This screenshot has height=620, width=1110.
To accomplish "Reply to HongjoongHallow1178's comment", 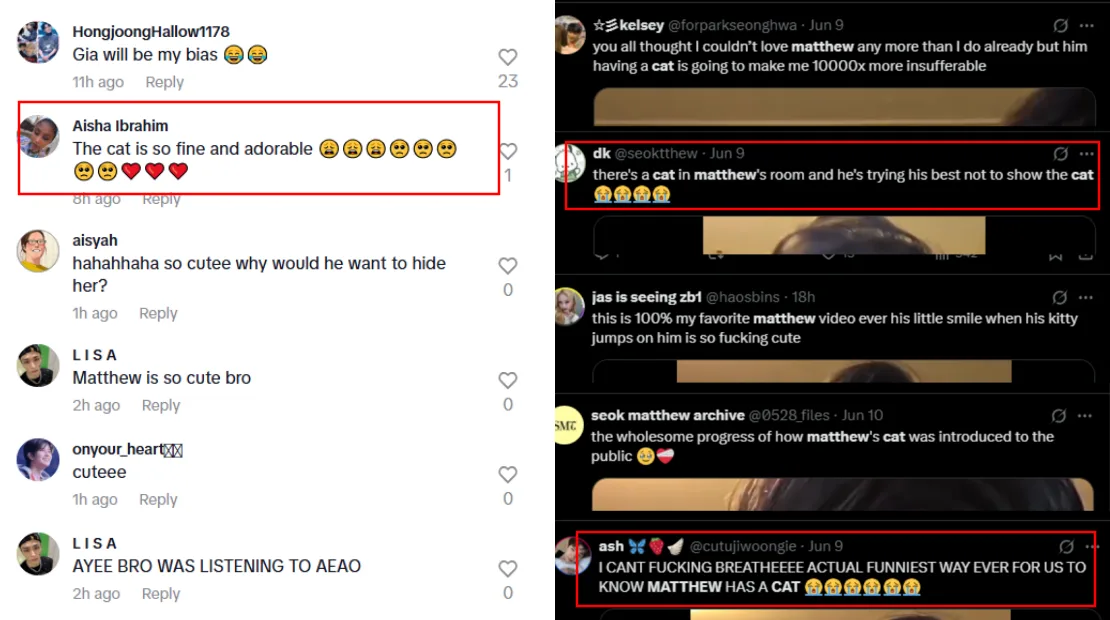I will 164,82.
